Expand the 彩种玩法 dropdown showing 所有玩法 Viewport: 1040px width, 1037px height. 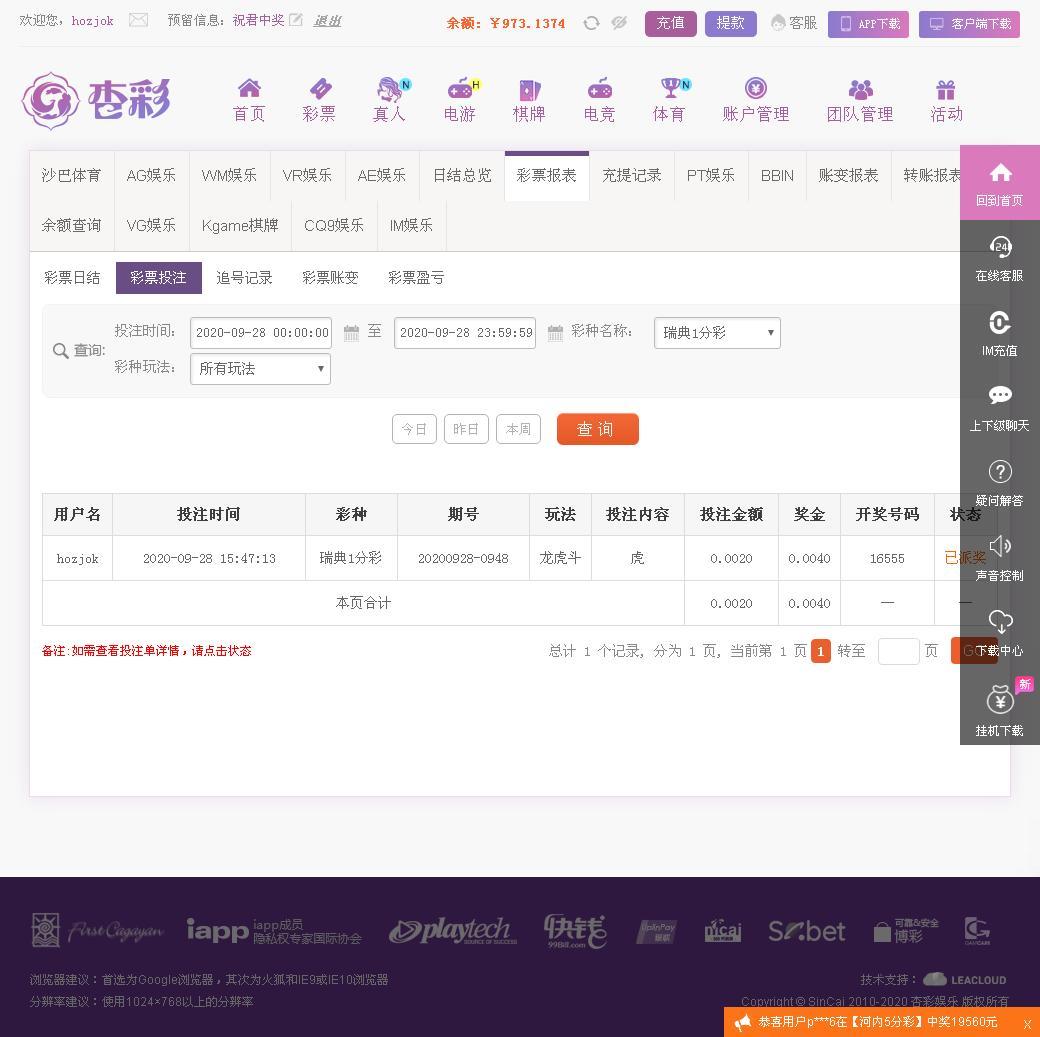point(260,368)
